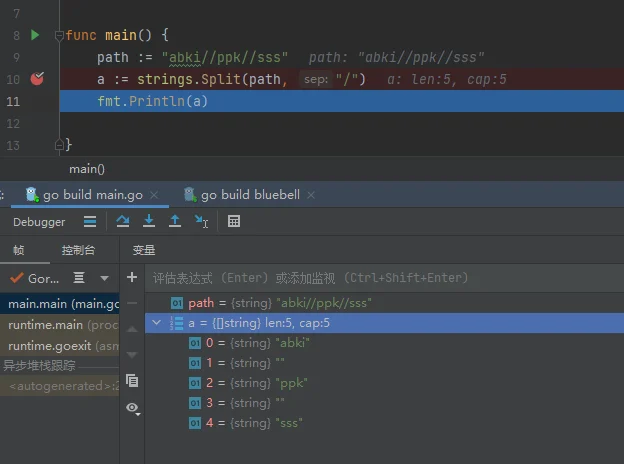This screenshot has width=624, height=464.
Task: Select the 帧 (Frames) tab
Action: pyautogui.click(x=19, y=250)
